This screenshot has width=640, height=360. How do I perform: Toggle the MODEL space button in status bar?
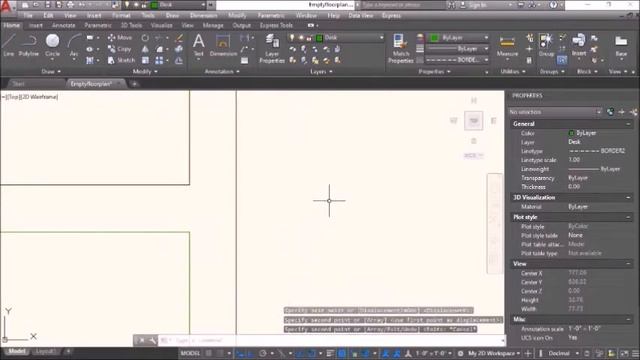coord(190,353)
